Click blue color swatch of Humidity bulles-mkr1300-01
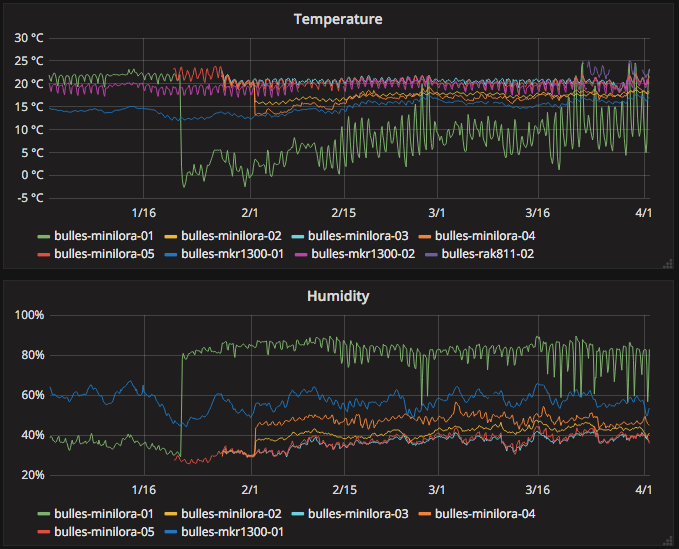 171,532
